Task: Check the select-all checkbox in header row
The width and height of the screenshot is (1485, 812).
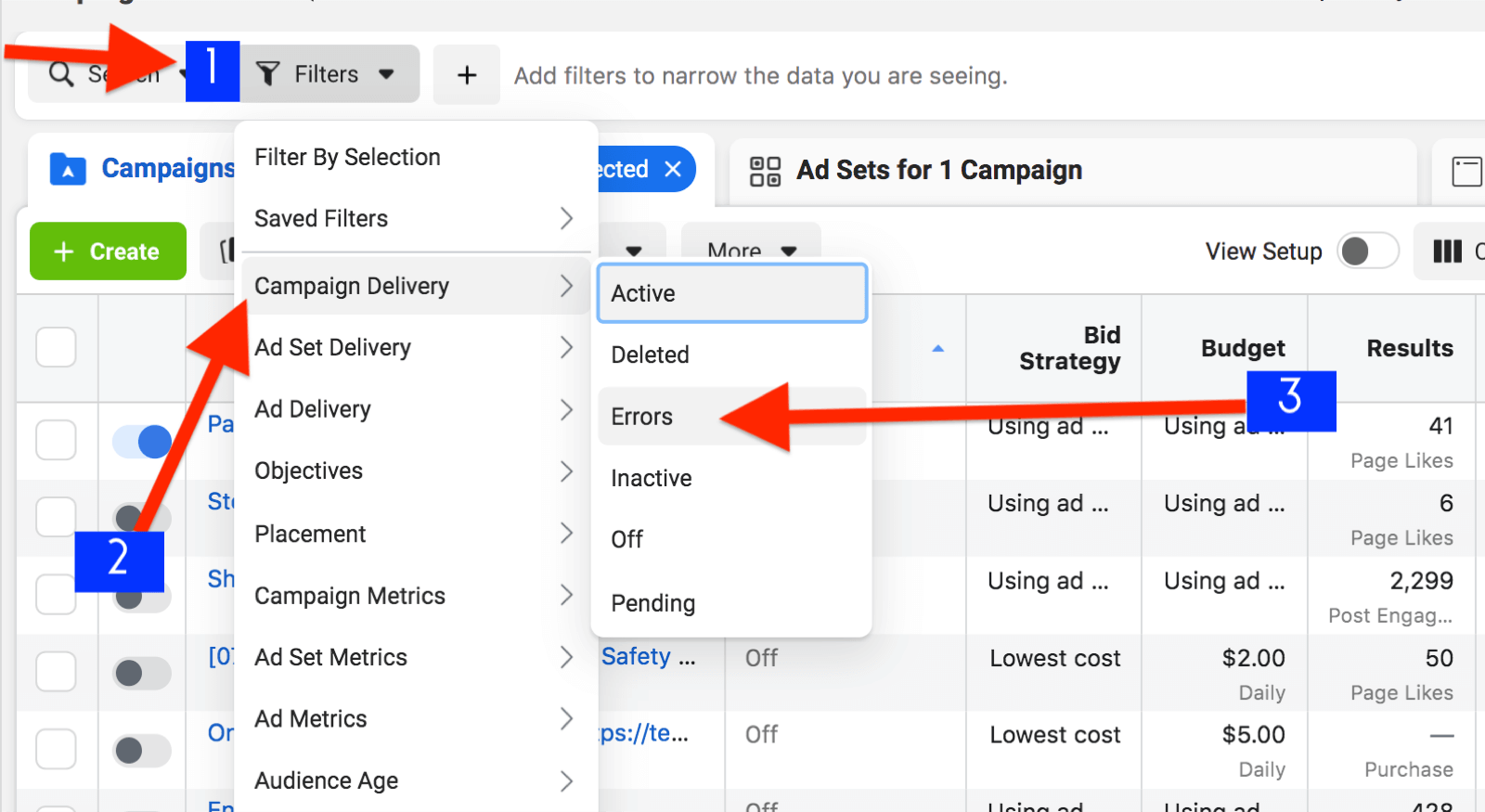Action: point(56,348)
